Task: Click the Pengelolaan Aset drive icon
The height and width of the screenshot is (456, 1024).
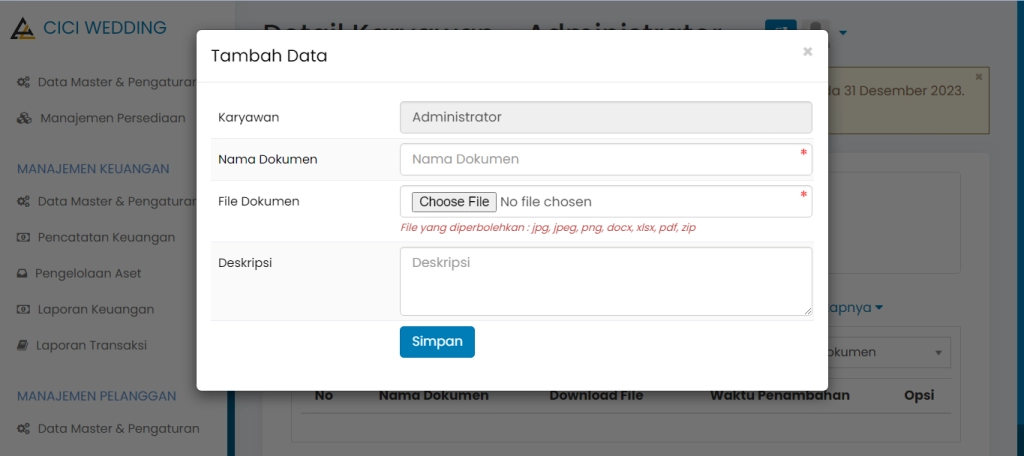Action: tap(22, 274)
